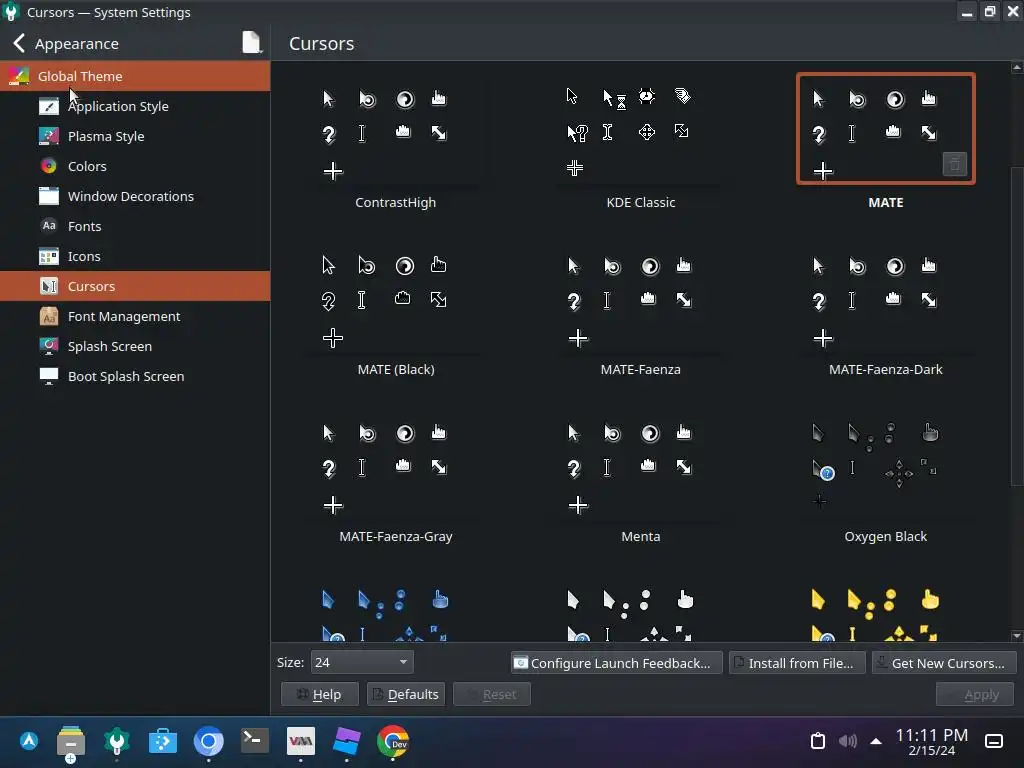Click the cursor list scrollbar down arrow
This screenshot has width=1024, height=768.
click(x=1017, y=636)
